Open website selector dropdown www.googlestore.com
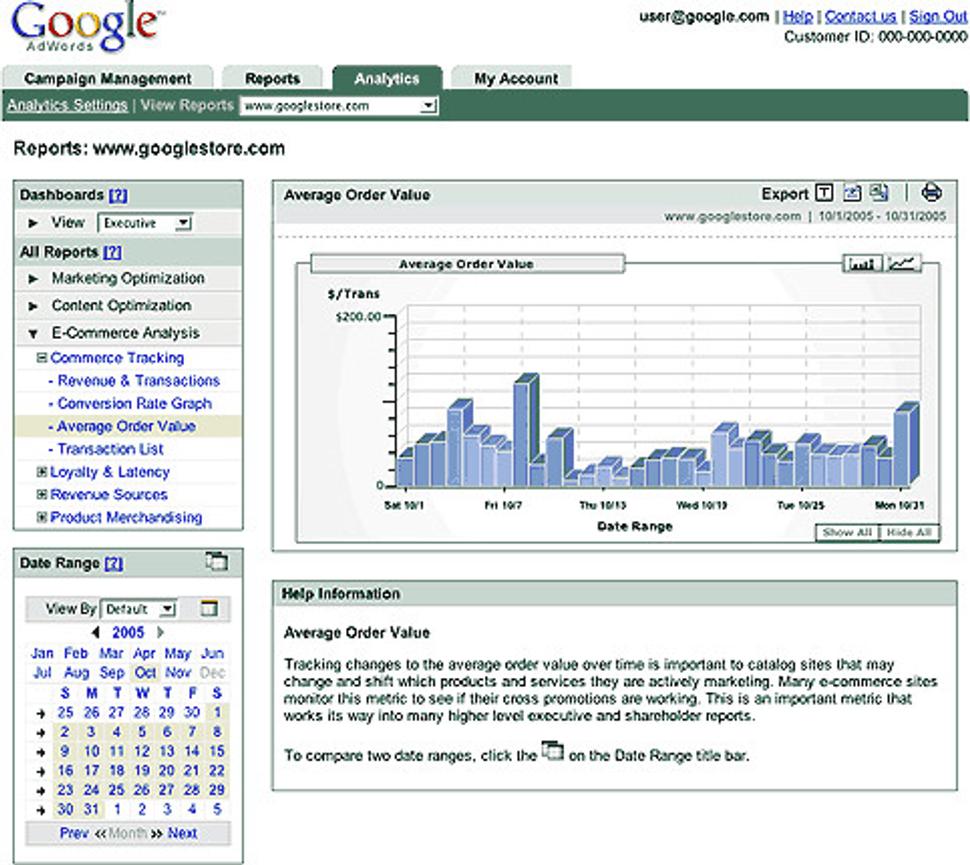Viewport: 970px width, 865px height. 339,106
